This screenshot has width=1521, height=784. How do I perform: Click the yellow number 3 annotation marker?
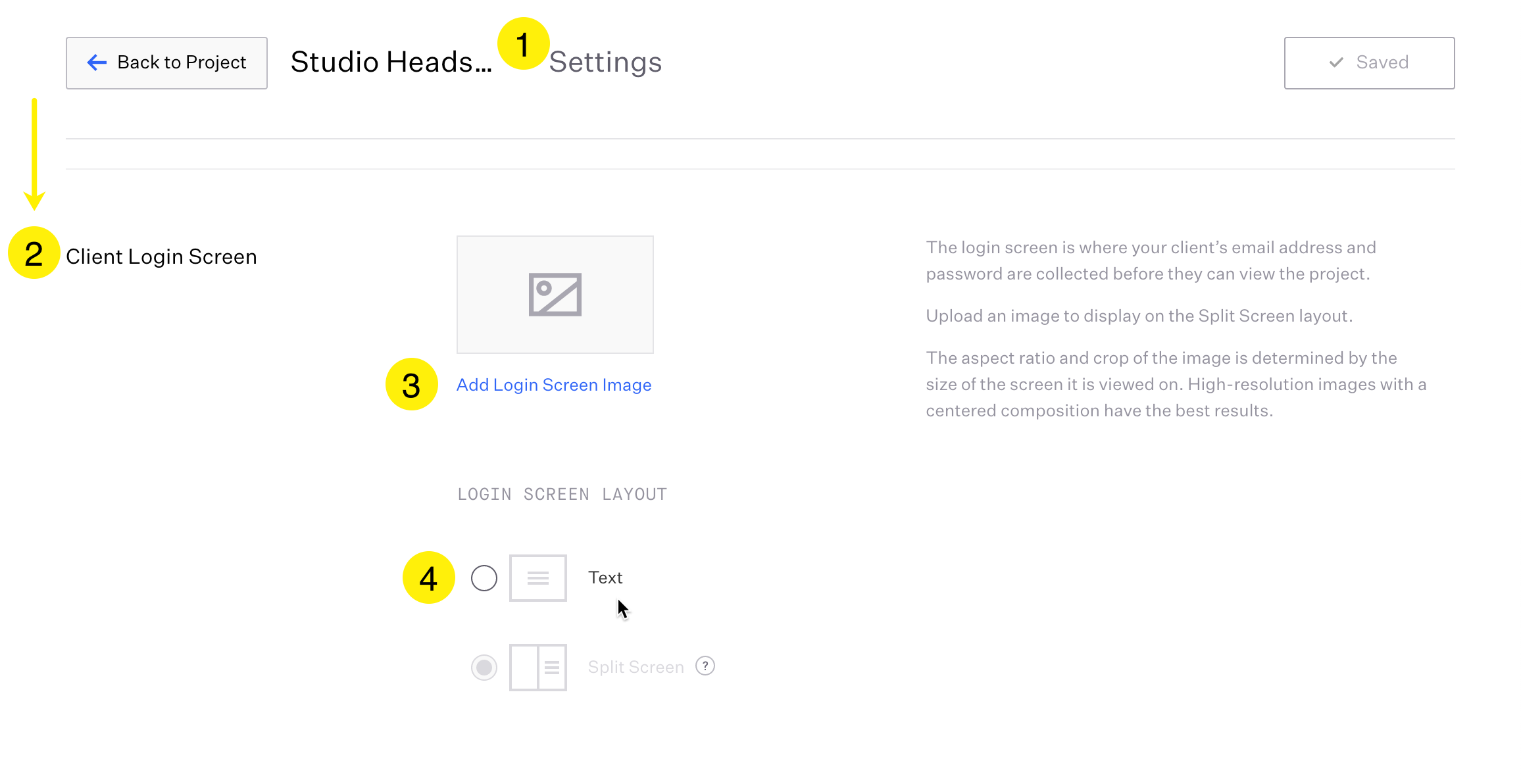412,385
